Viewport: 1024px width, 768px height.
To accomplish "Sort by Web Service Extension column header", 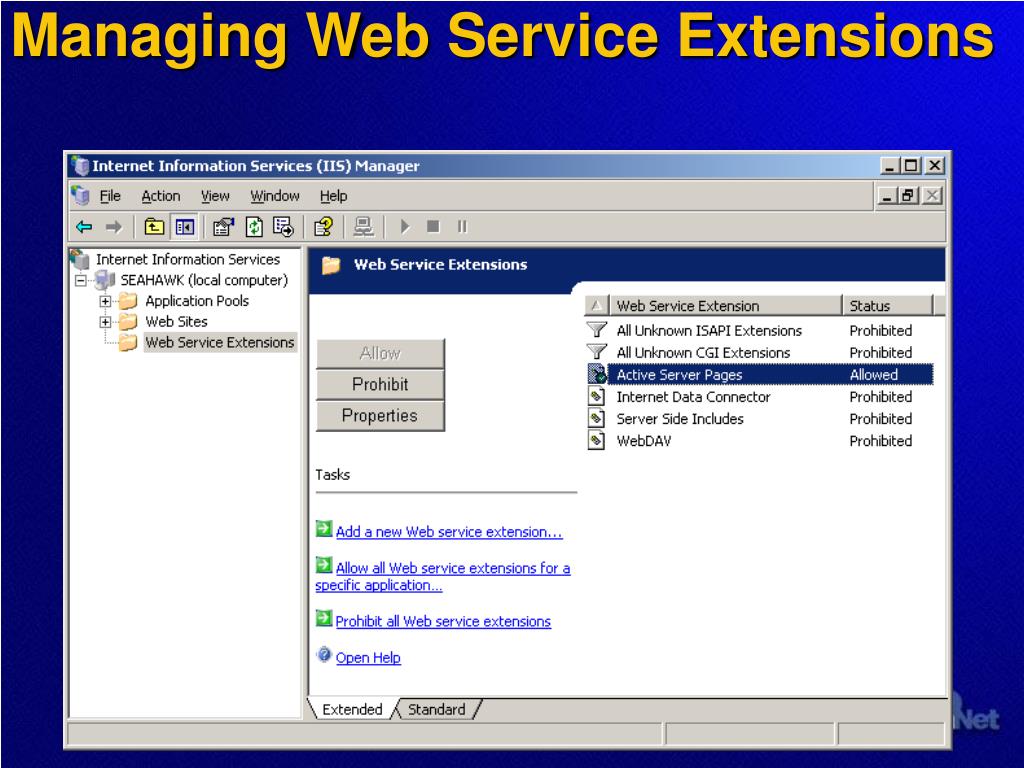I will click(726, 305).
